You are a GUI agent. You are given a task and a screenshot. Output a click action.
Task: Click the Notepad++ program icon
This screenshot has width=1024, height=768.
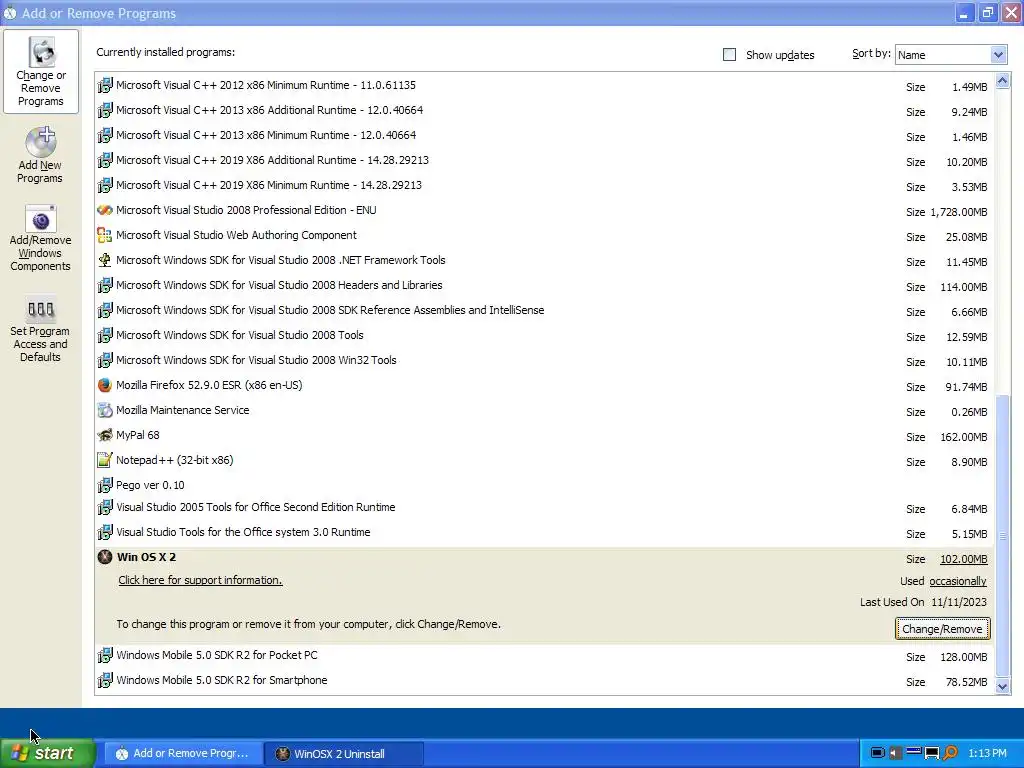coord(104,460)
